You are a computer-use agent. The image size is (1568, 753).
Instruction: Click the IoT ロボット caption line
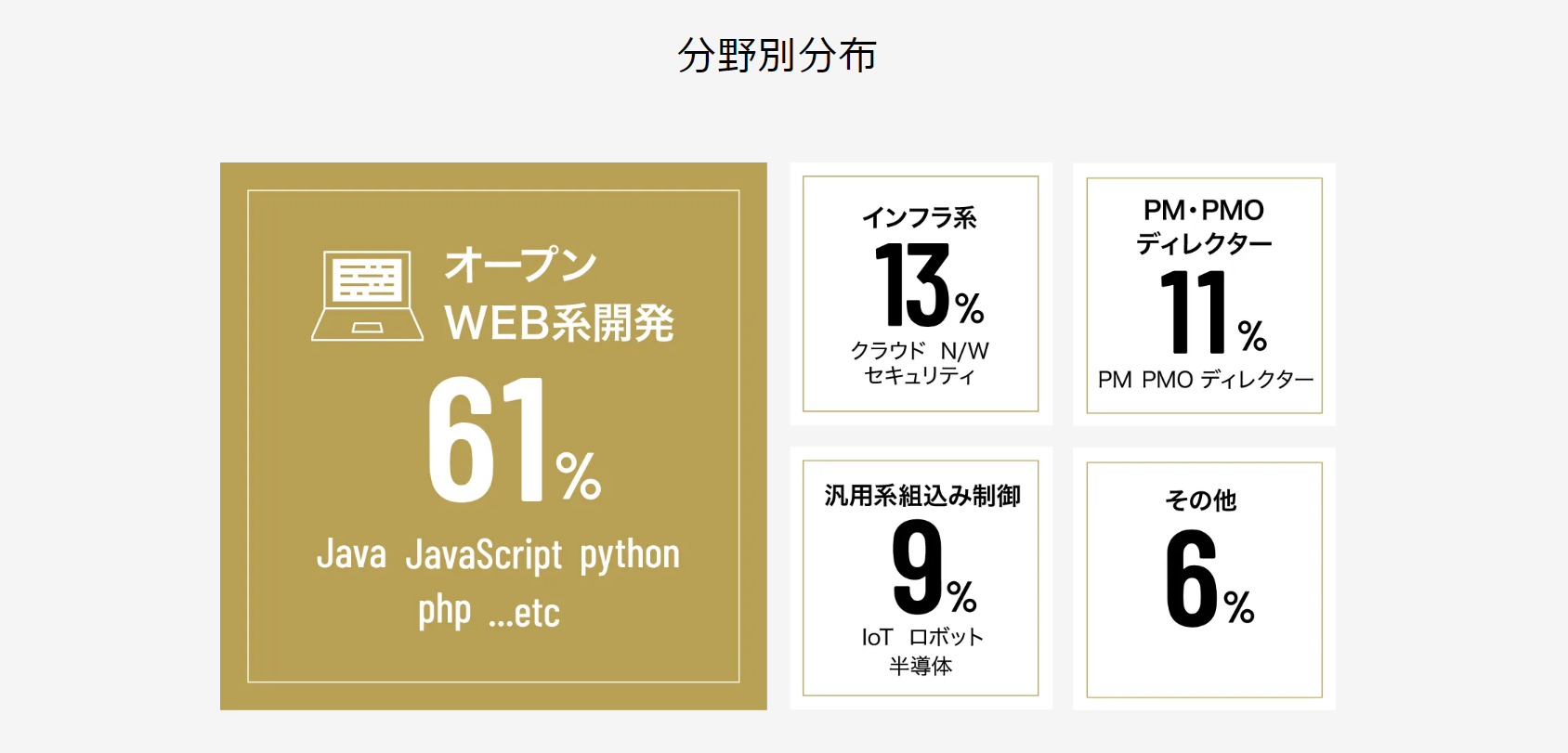(x=922, y=637)
